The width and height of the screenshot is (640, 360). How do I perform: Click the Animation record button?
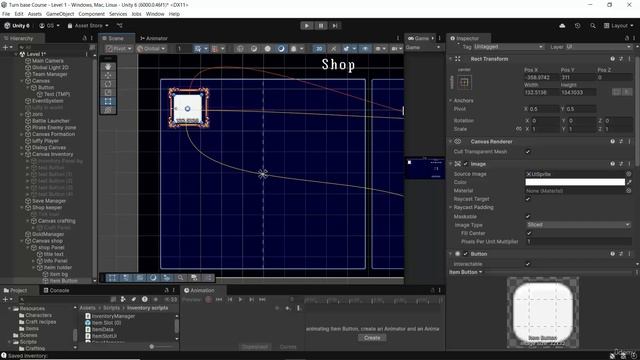pos(208,300)
